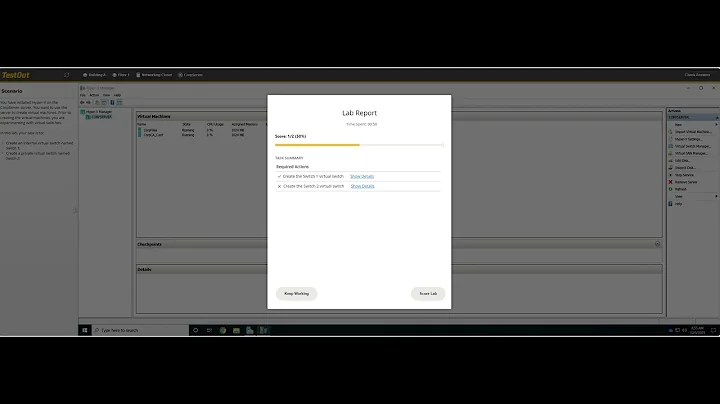The width and height of the screenshot is (720, 404).
Task: Click the Task View taskbar icon
Action: pyautogui.click(x=209, y=330)
